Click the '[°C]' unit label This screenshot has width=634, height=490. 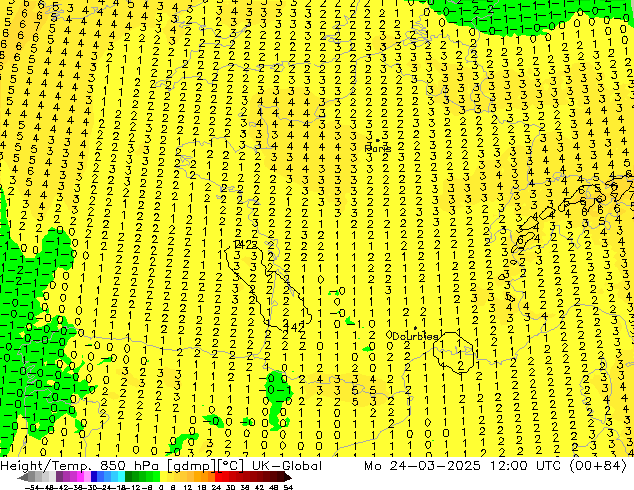230,466
